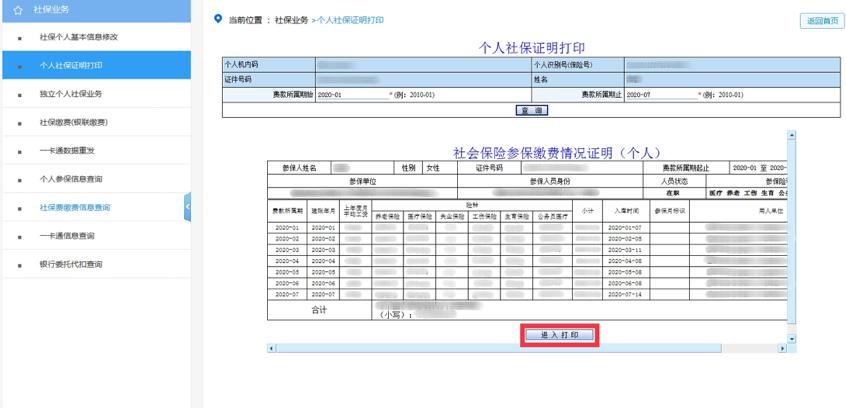
Task: Click the 2020-02-05 入库时间 cell
Action: click(625, 239)
